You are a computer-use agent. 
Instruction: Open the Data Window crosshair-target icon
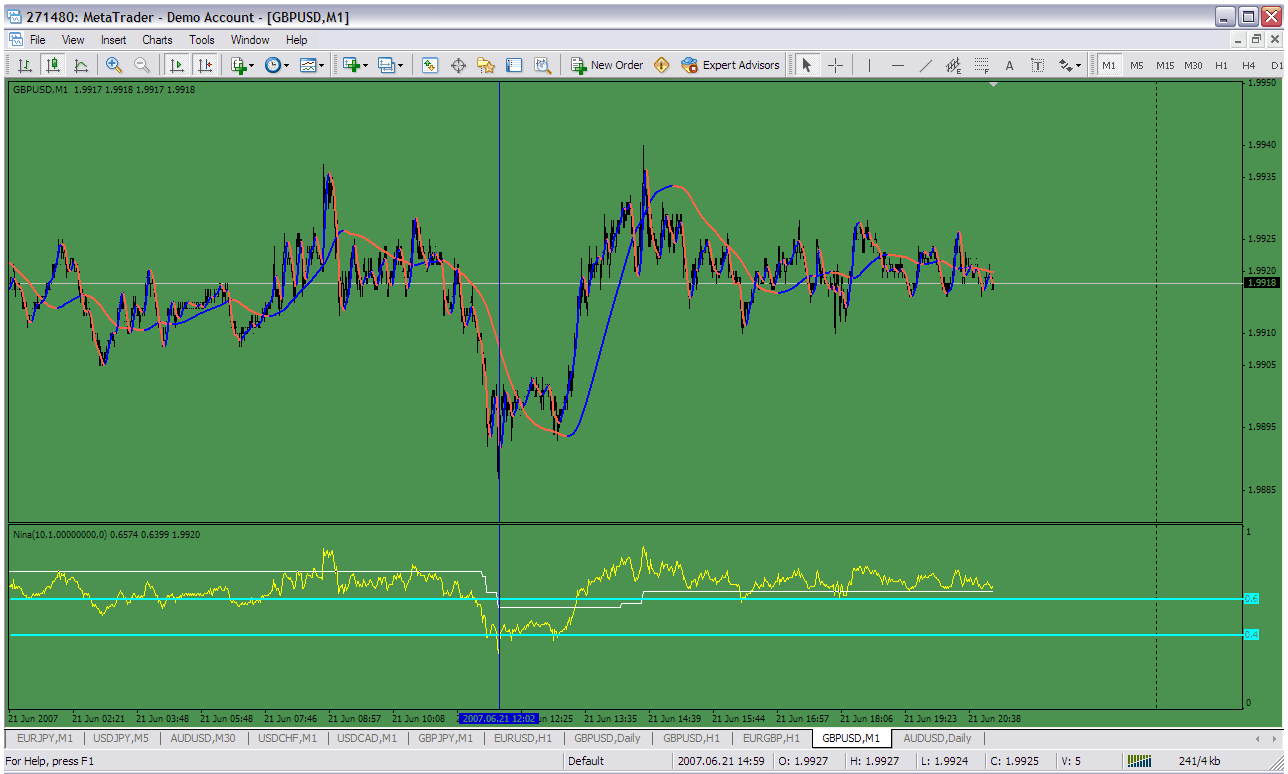coord(458,65)
